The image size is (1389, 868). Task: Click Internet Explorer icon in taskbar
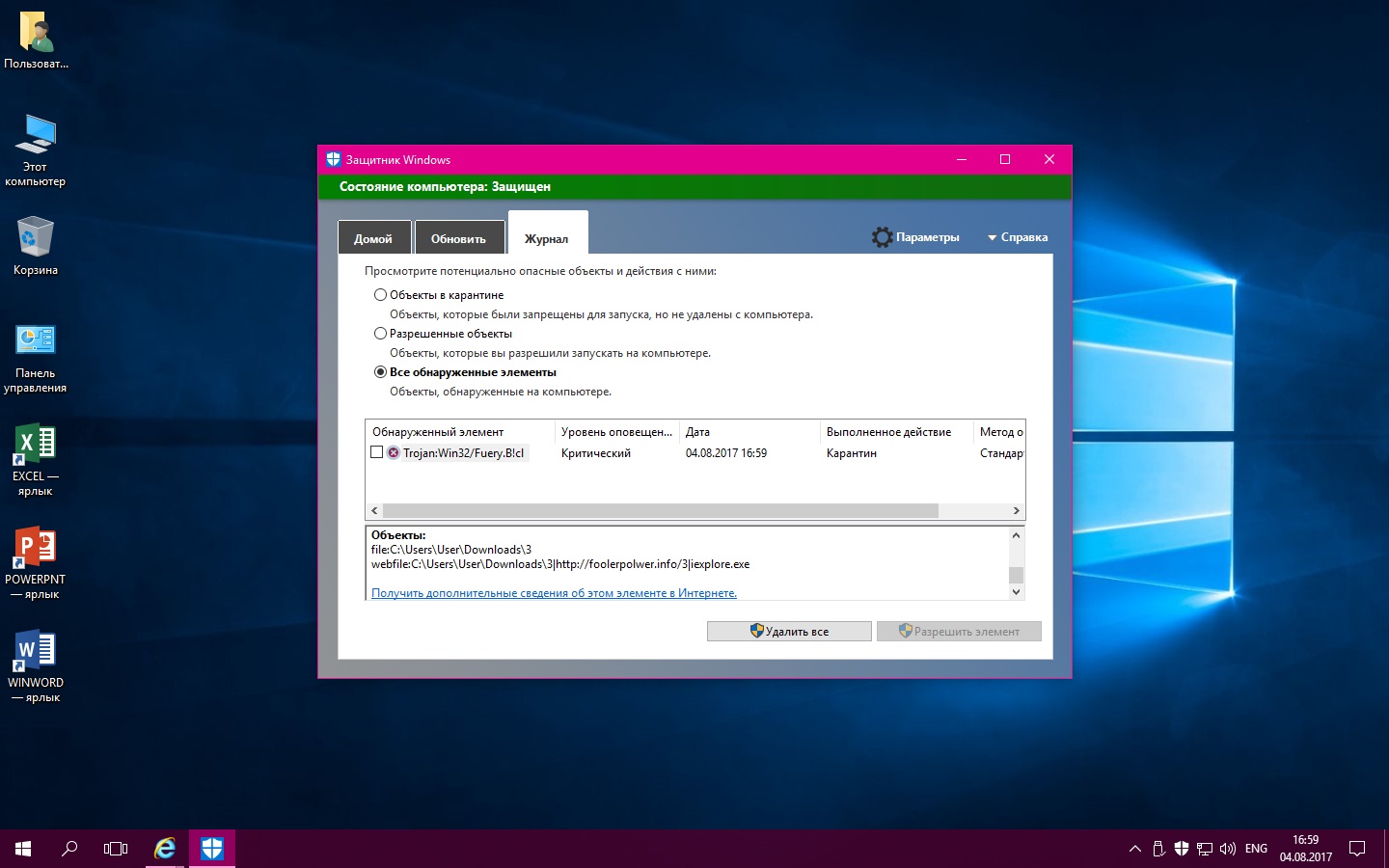[165, 849]
